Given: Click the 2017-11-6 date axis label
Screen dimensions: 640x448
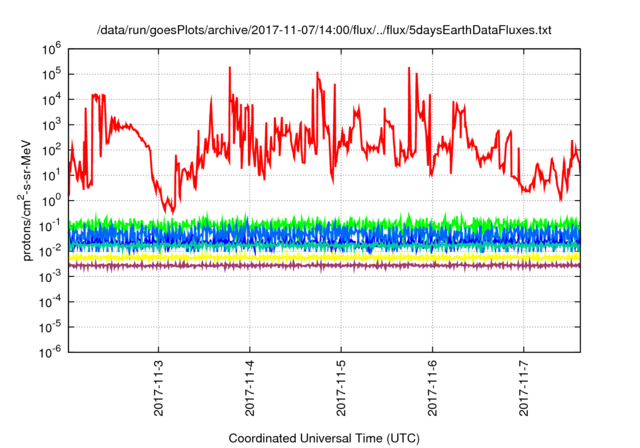Looking at the screenshot, I should point(433,388).
